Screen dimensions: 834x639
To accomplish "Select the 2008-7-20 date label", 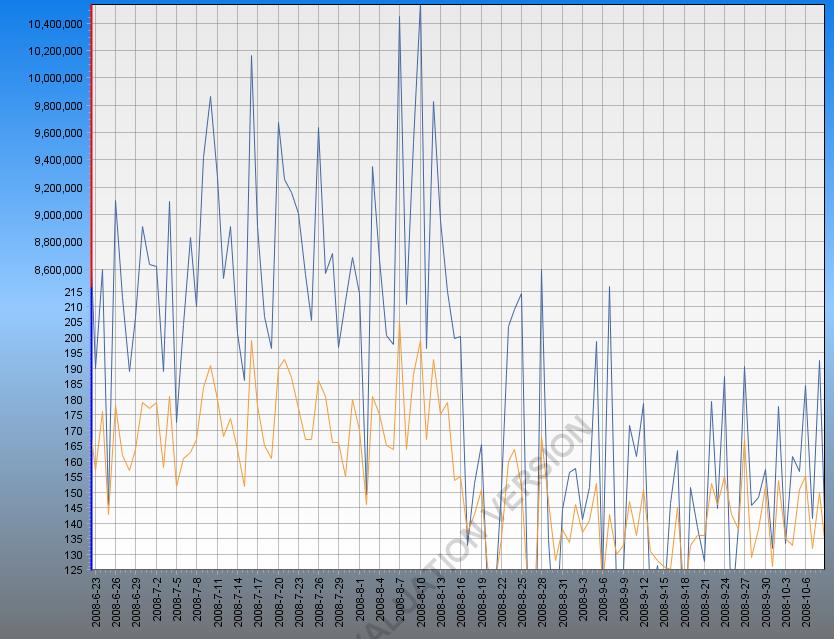I will pos(278,600).
